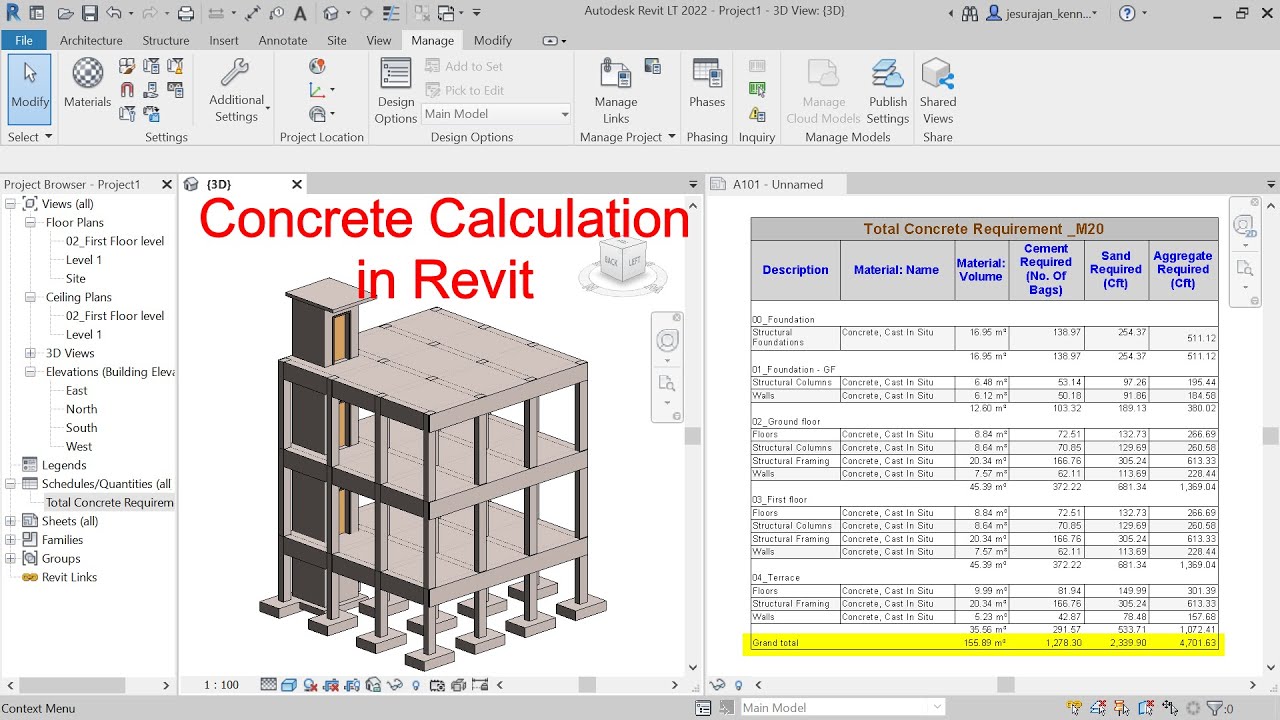Viewport: 1280px width, 720px height.
Task: Select the Modify tool button
Action: 30,91
